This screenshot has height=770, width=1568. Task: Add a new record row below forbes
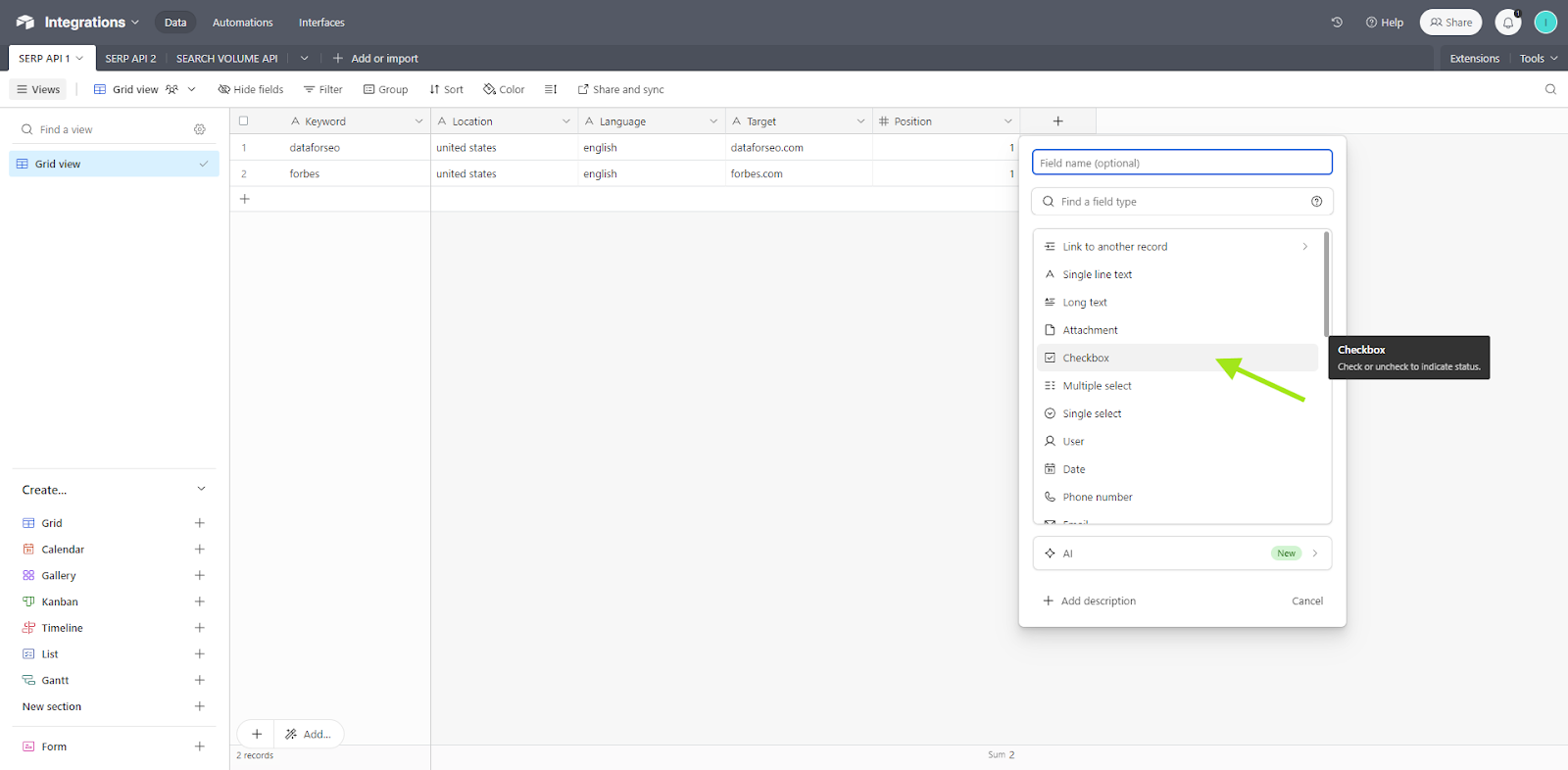[x=245, y=199]
